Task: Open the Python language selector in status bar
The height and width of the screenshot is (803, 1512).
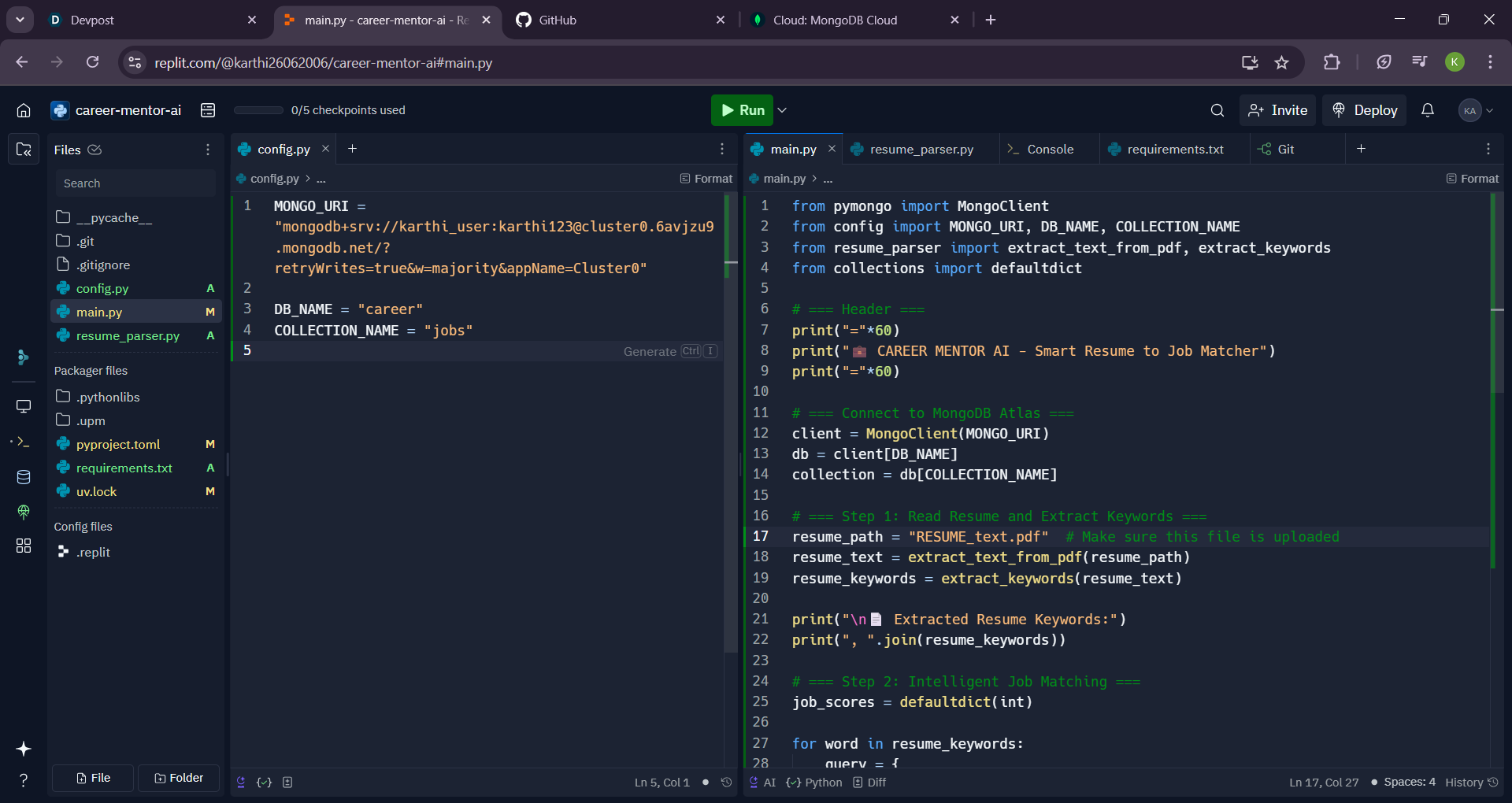Action: [814, 783]
